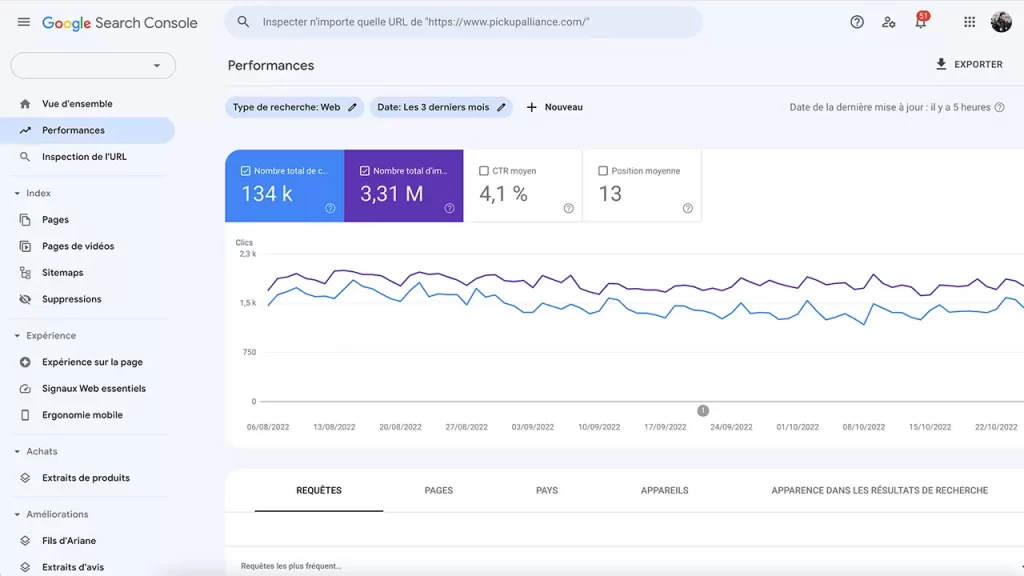Uncheck Nombre total d'impressions checkbox

point(364,170)
